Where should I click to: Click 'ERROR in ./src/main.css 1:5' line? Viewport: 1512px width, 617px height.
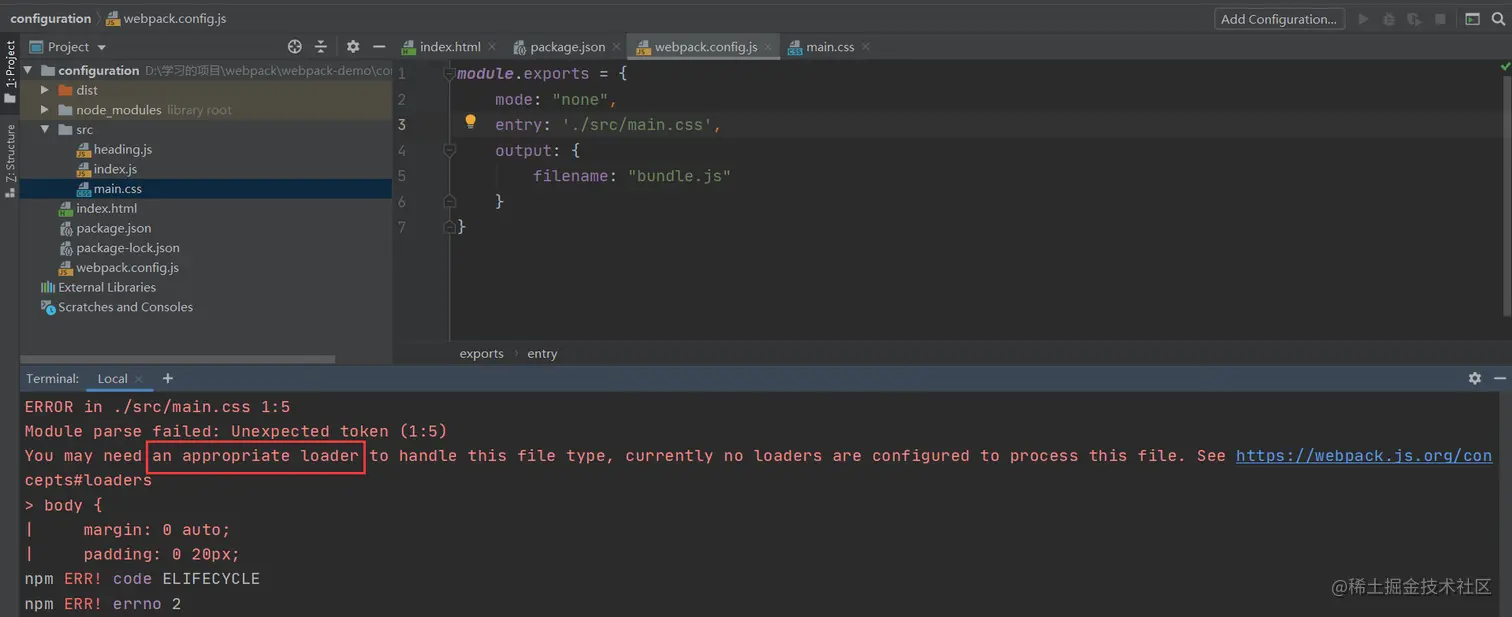[157, 407]
